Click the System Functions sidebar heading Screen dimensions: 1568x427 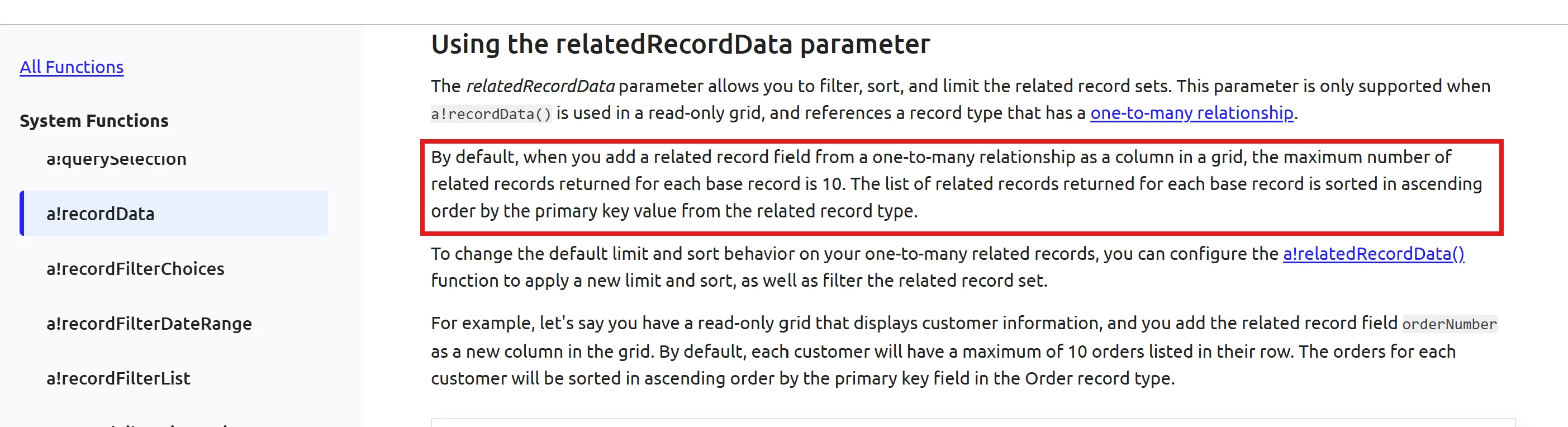point(94,121)
